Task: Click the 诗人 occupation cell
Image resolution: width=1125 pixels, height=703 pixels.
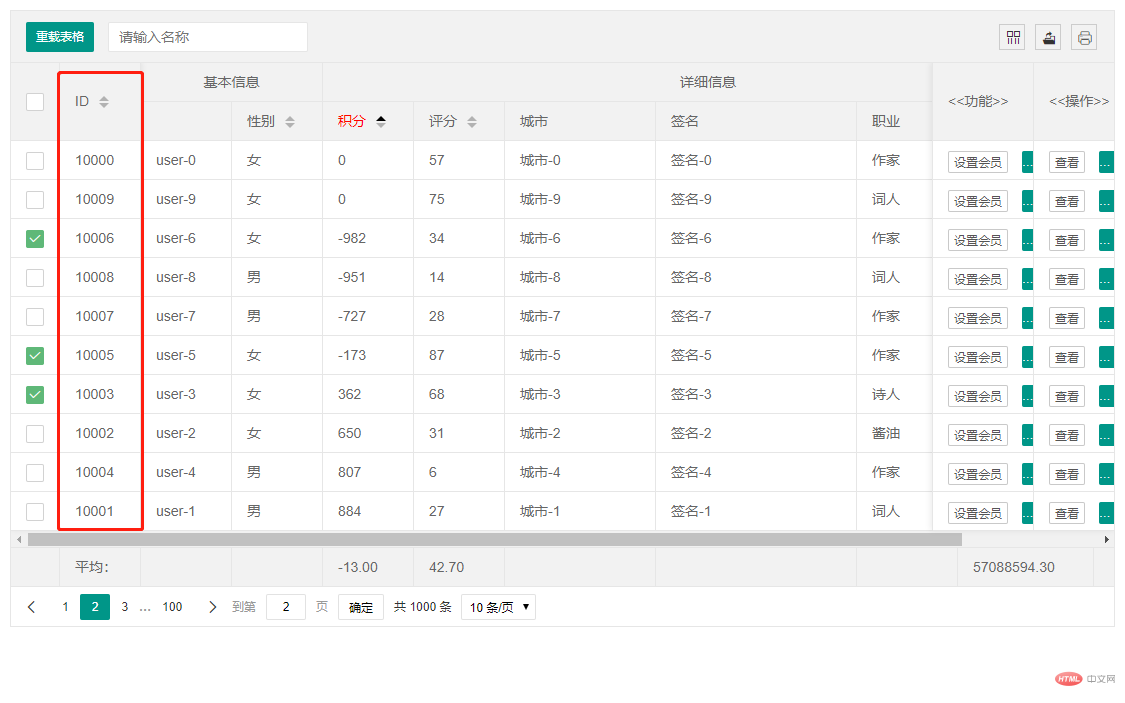Action: pyautogui.click(x=886, y=395)
